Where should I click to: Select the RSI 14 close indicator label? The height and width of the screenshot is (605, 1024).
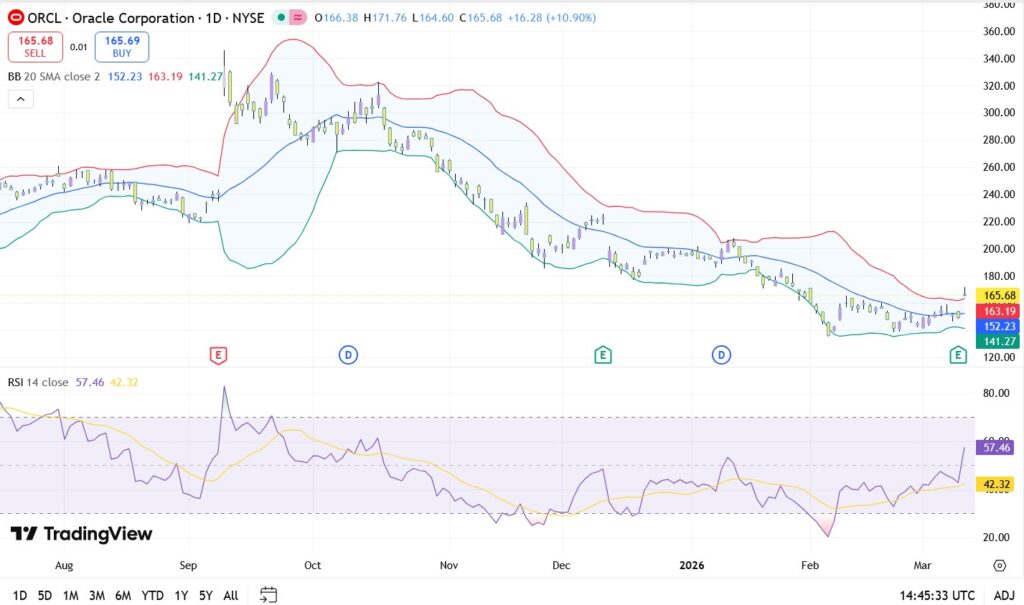(x=38, y=382)
